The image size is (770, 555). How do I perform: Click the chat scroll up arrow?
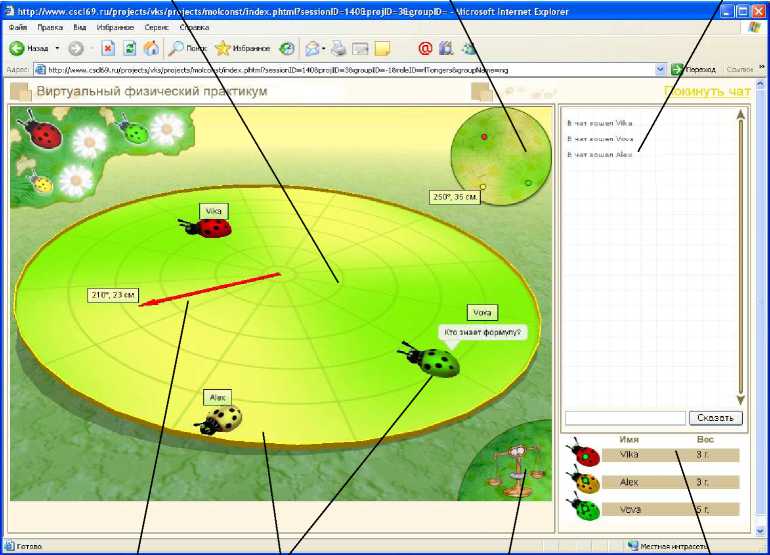(x=741, y=114)
